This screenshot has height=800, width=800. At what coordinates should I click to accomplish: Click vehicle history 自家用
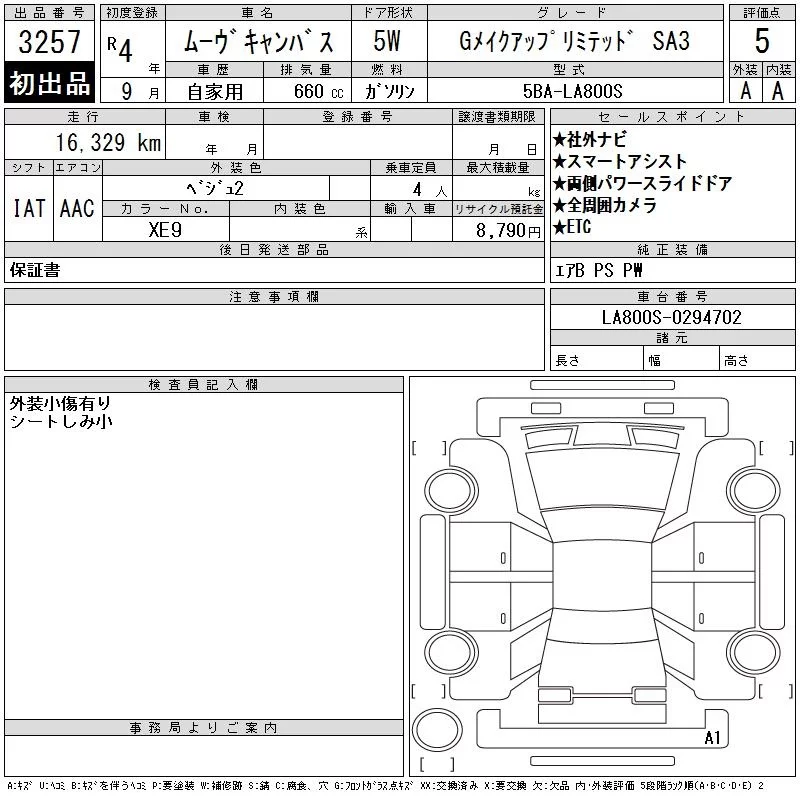coord(215,92)
